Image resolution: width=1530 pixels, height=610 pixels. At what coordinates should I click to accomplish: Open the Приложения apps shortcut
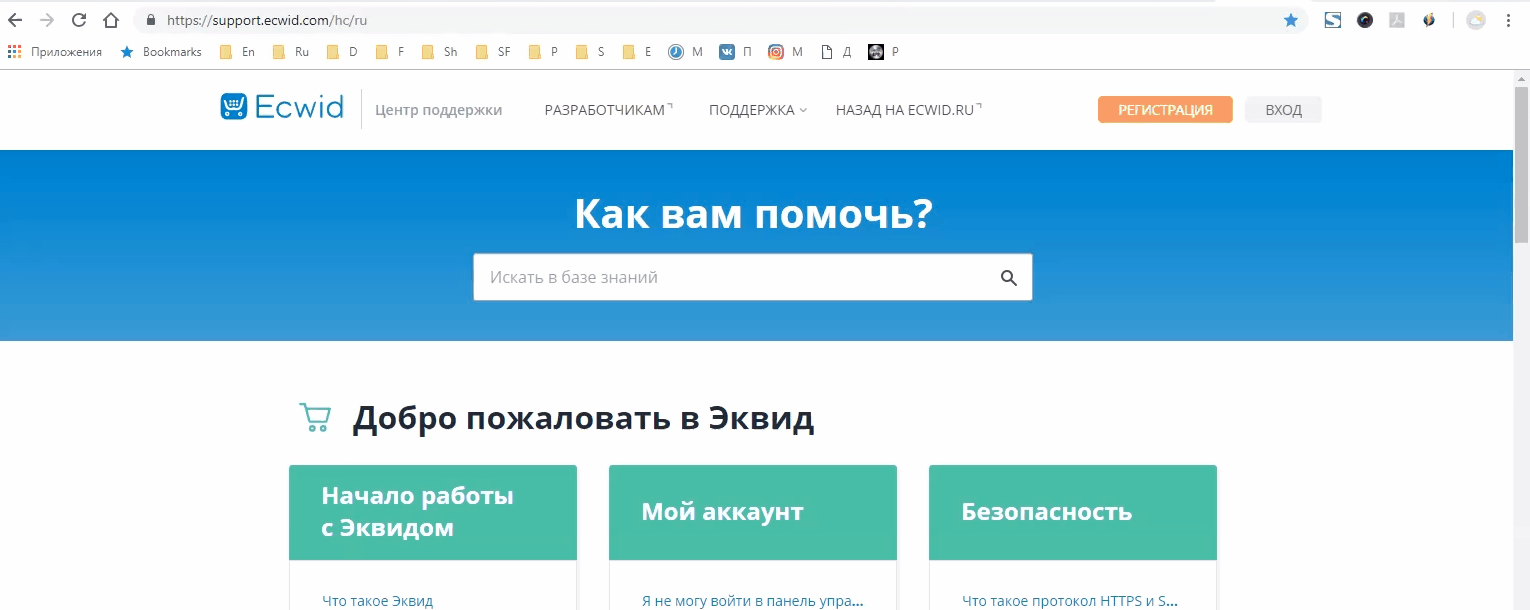[56, 52]
